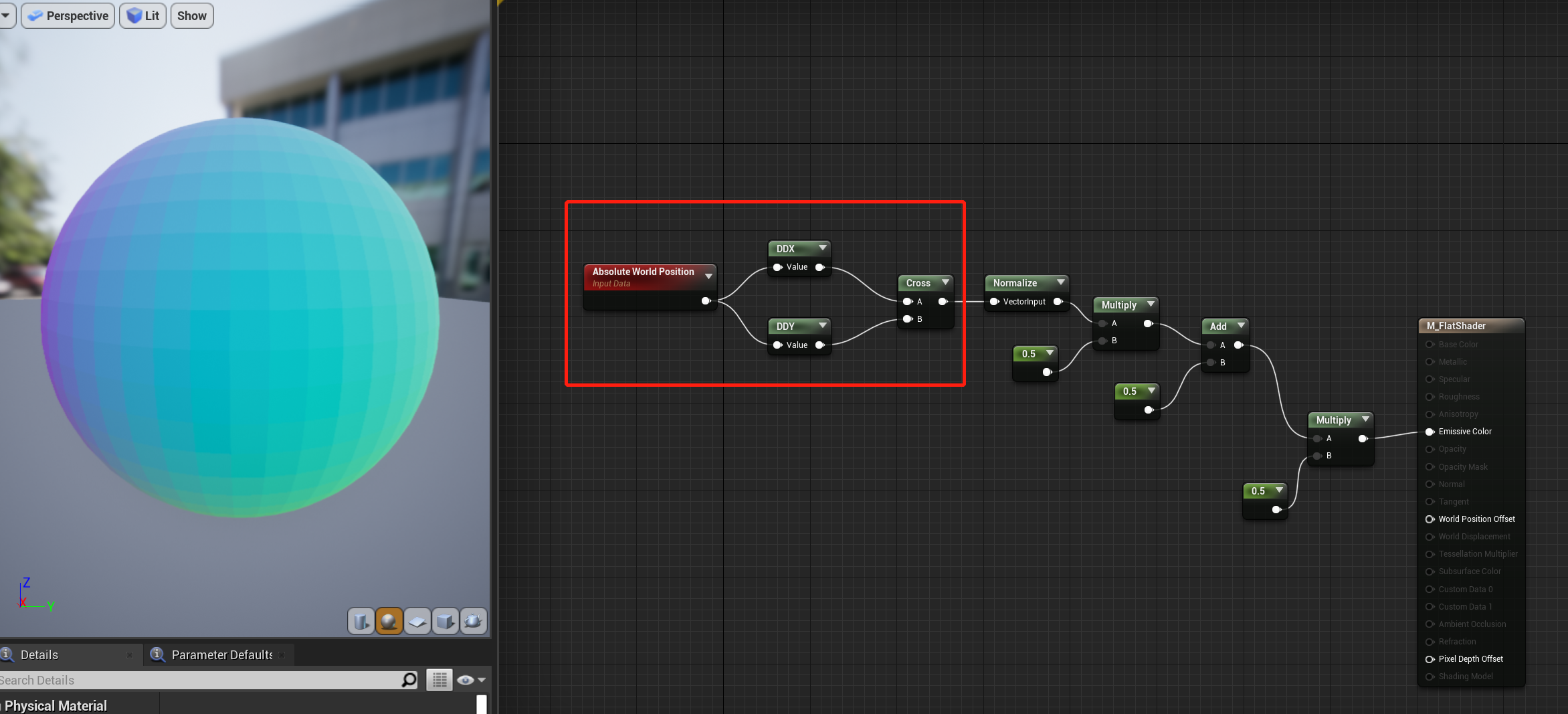
Task: Select the teapot preview mesh
Action: click(x=474, y=621)
